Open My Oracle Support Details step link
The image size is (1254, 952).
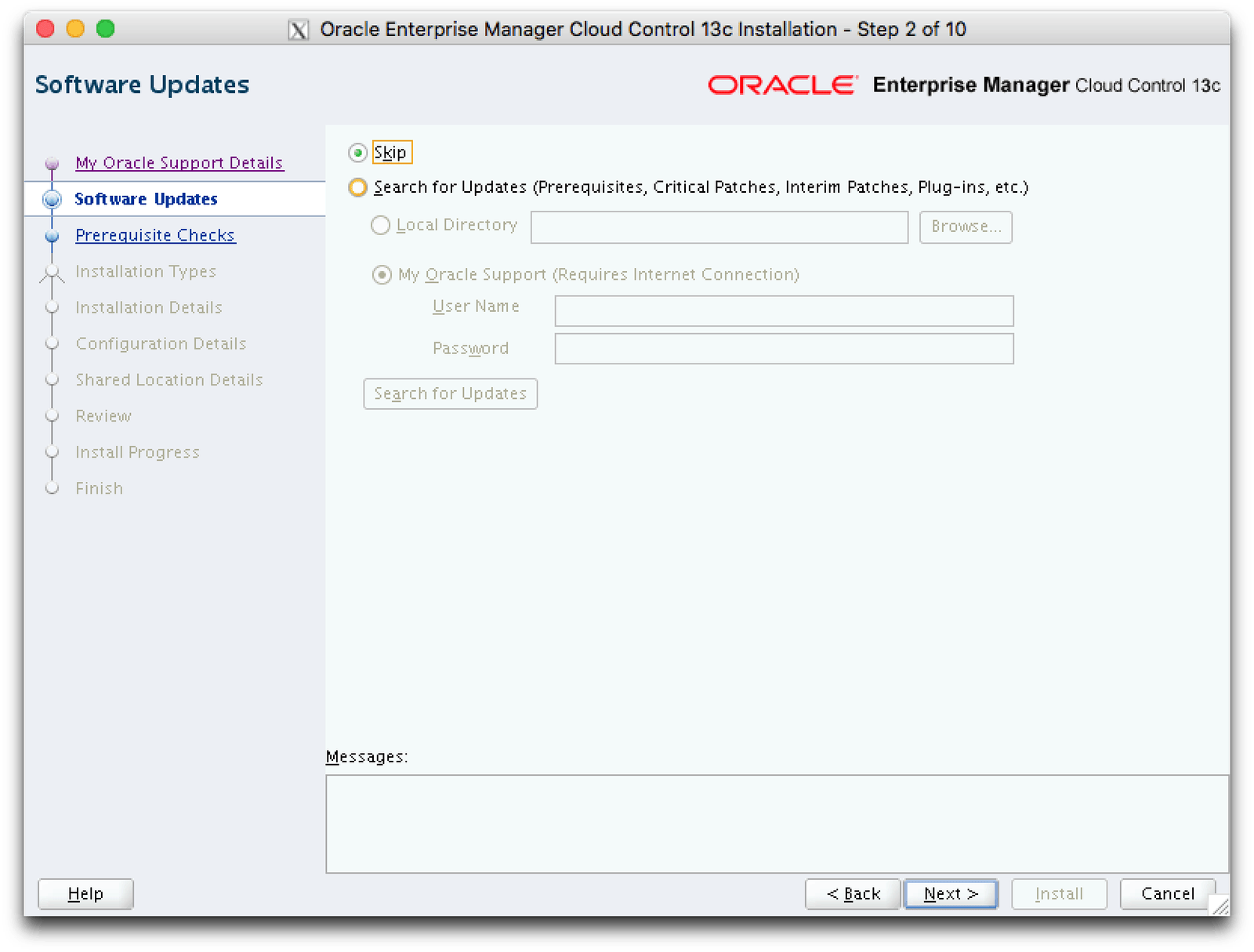coord(179,163)
